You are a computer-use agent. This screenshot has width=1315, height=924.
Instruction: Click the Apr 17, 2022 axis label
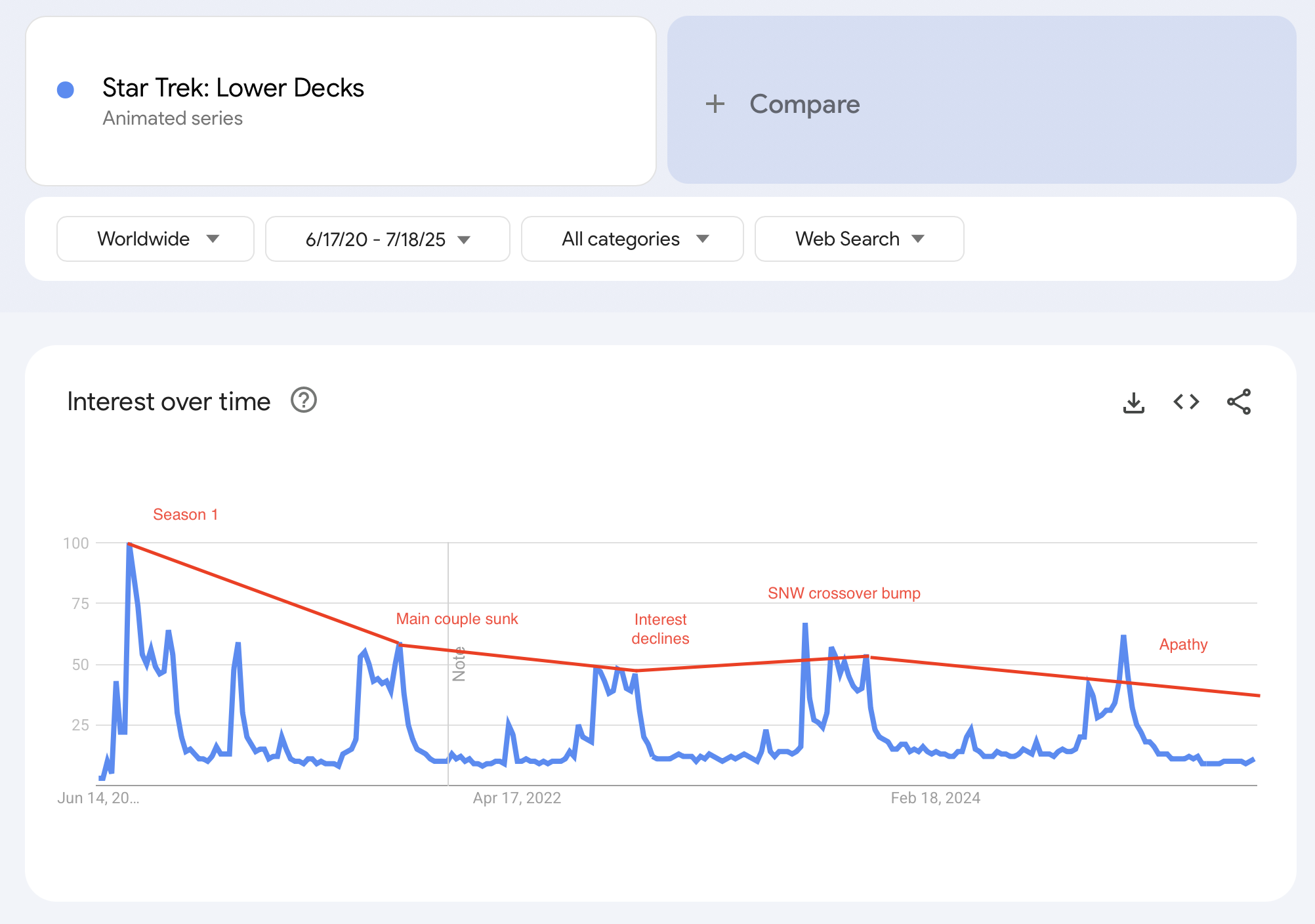pyautogui.click(x=517, y=798)
